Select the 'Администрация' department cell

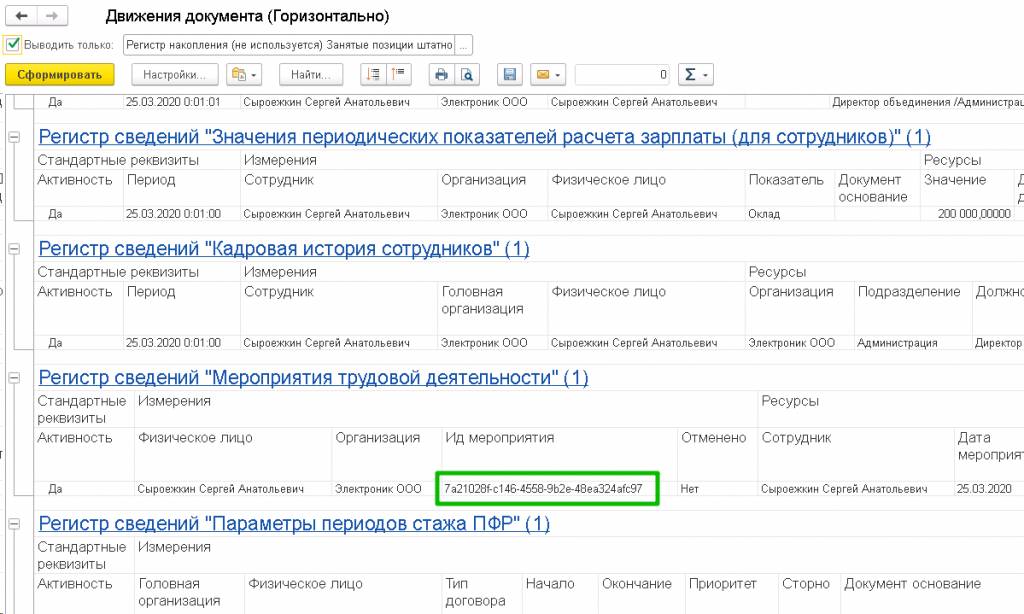pyautogui.click(x=913, y=343)
